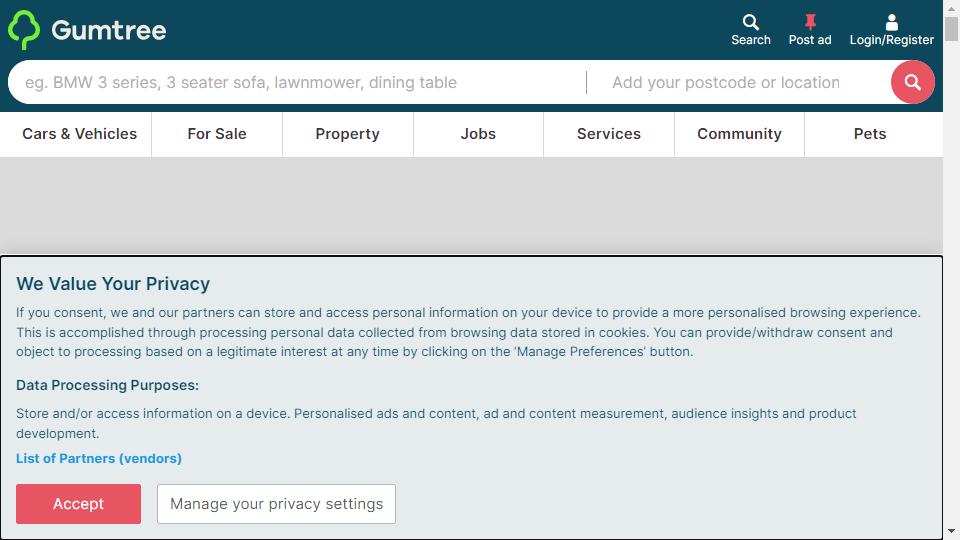Select the Property category
Screen dimensions: 960x540
(x=347, y=134)
